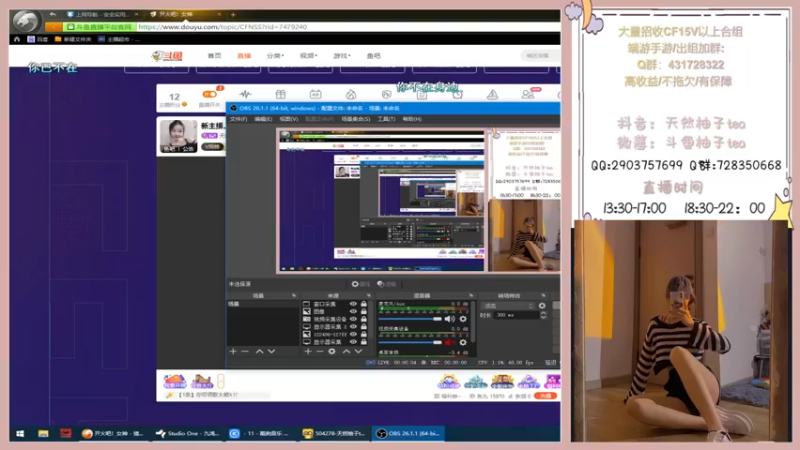
Task: Click the audio waveform icon in Douyu toolbar
Action: coord(245,94)
